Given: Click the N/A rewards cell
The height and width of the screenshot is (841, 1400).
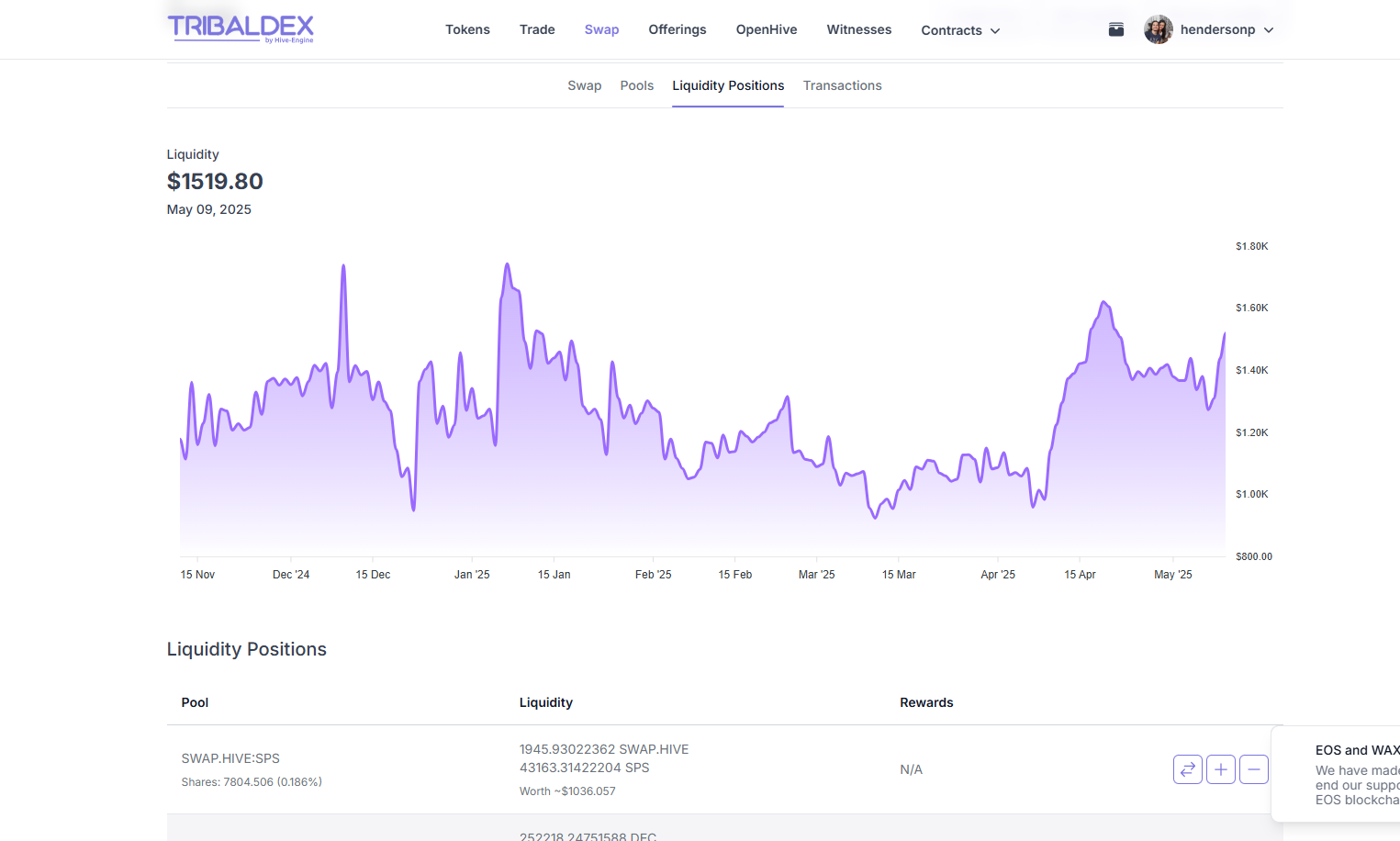Looking at the screenshot, I should (x=912, y=769).
